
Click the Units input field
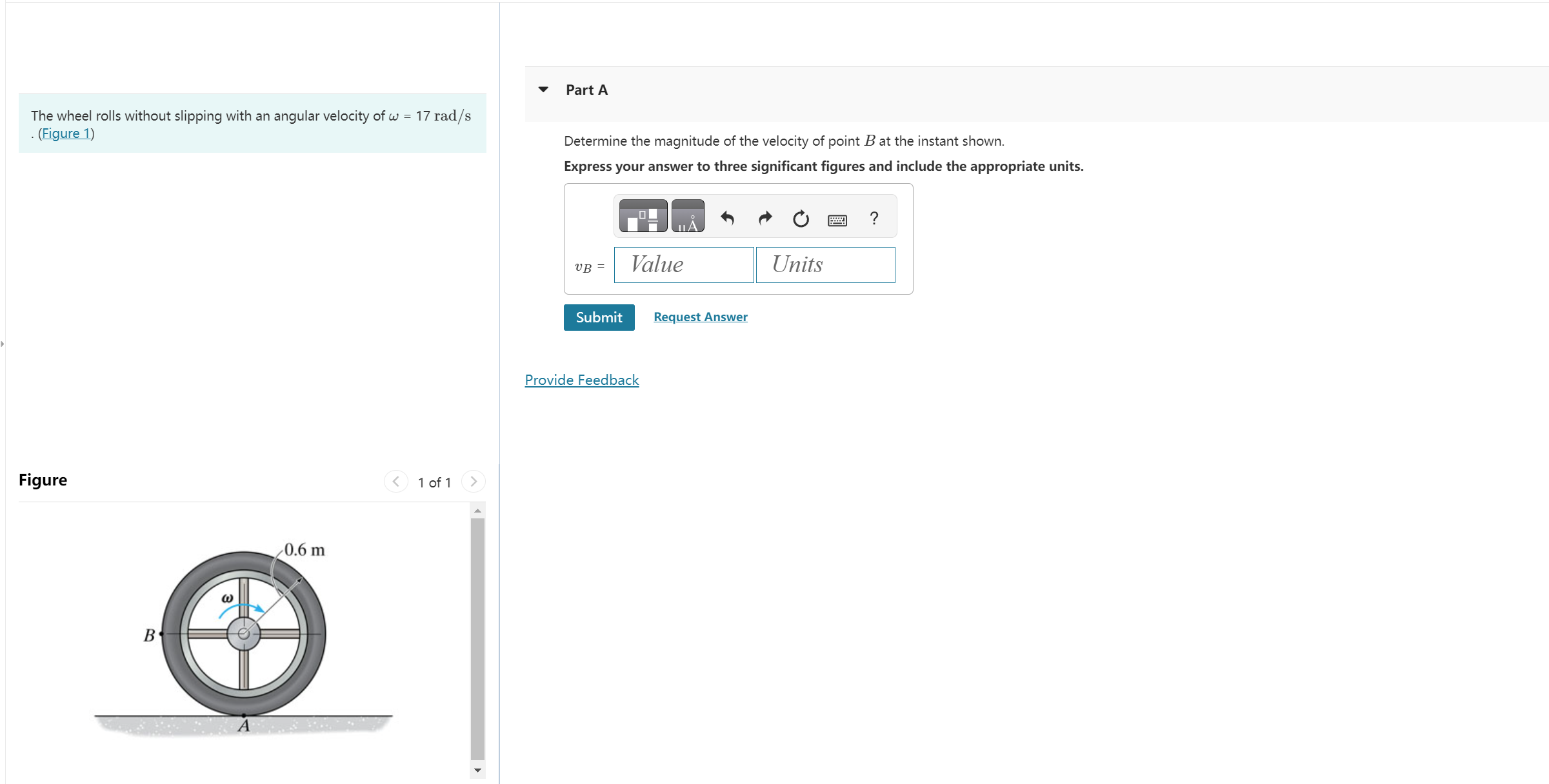pos(825,264)
